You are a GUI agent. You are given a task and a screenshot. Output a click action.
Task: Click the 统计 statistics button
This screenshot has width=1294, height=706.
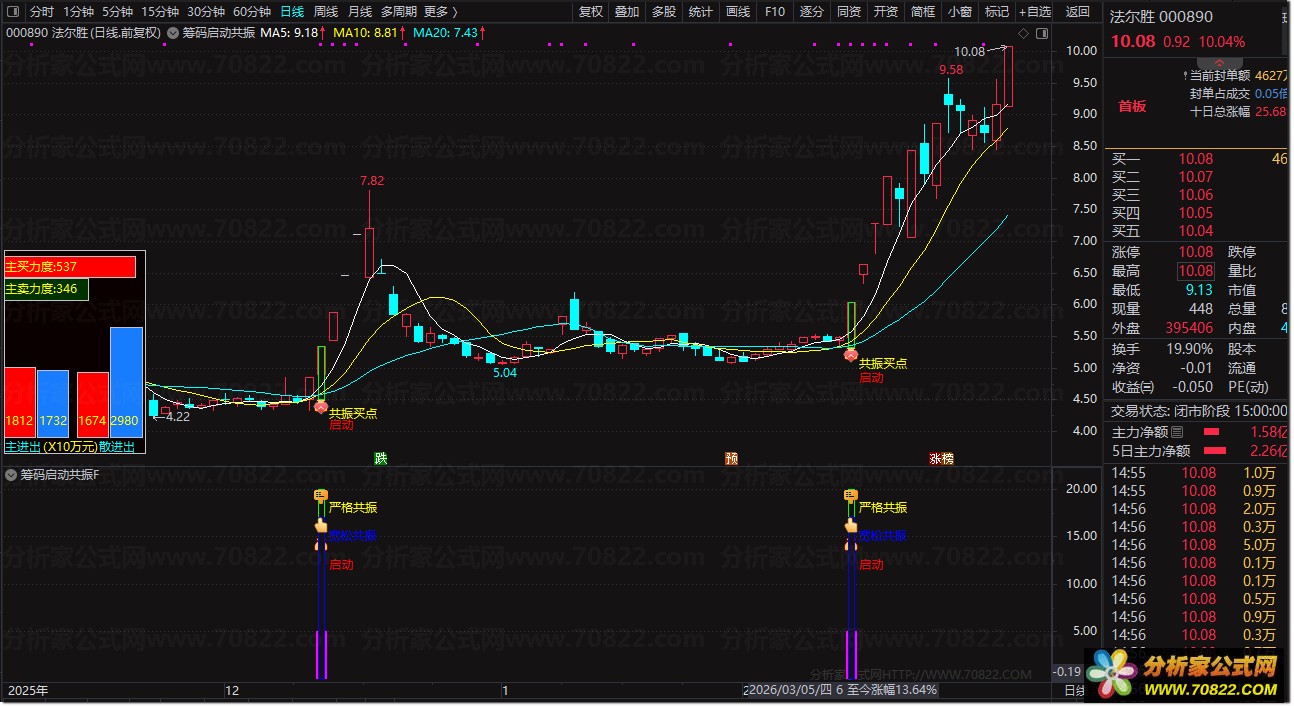pyautogui.click(x=701, y=12)
